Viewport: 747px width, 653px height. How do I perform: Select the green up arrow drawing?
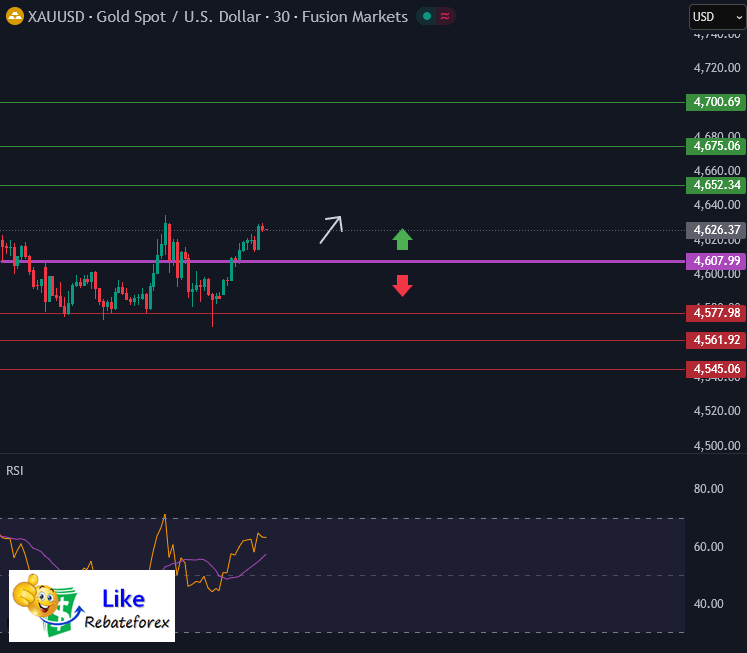click(403, 239)
